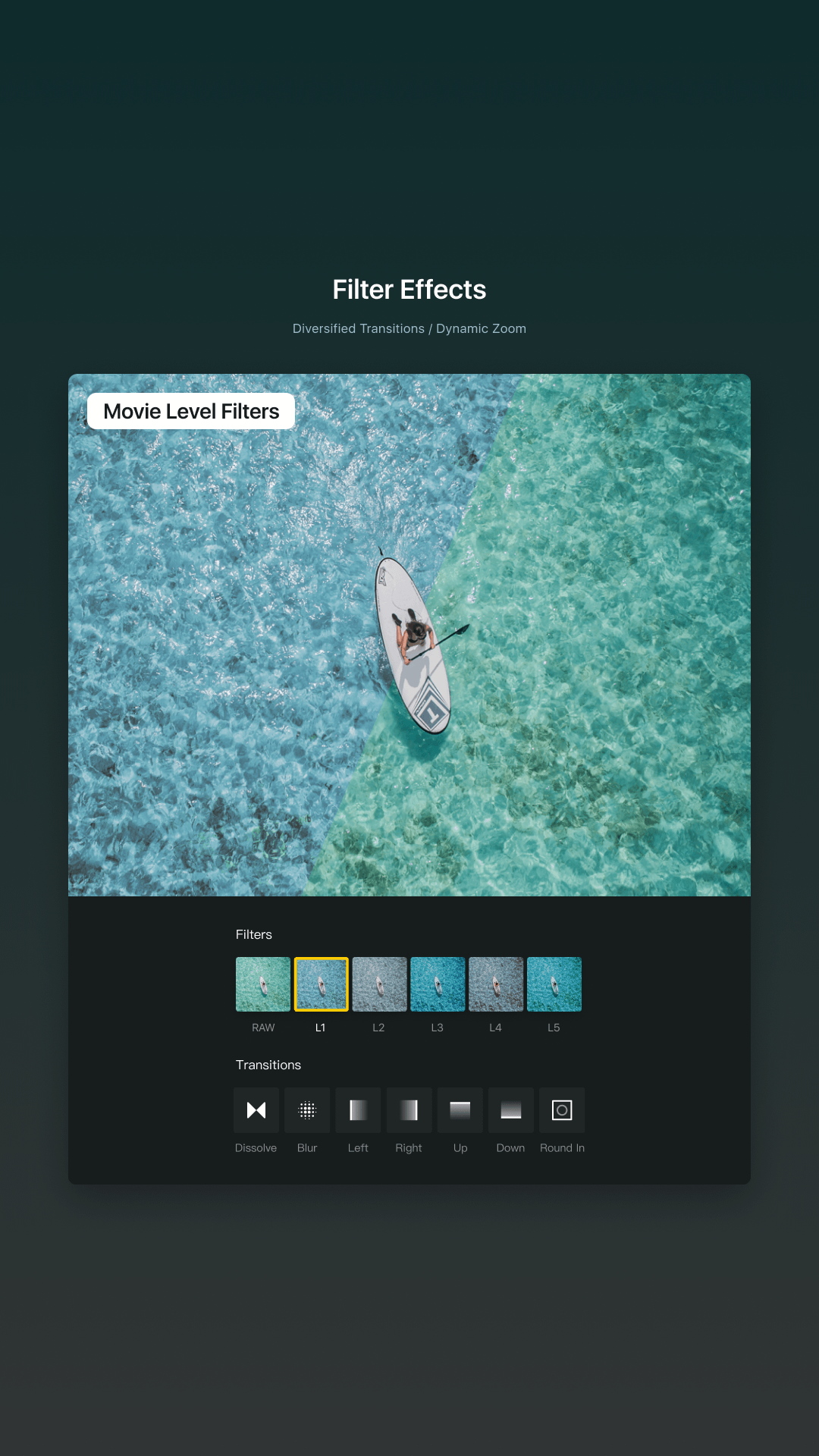Click the Movie Level Filters badge

tap(191, 411)
